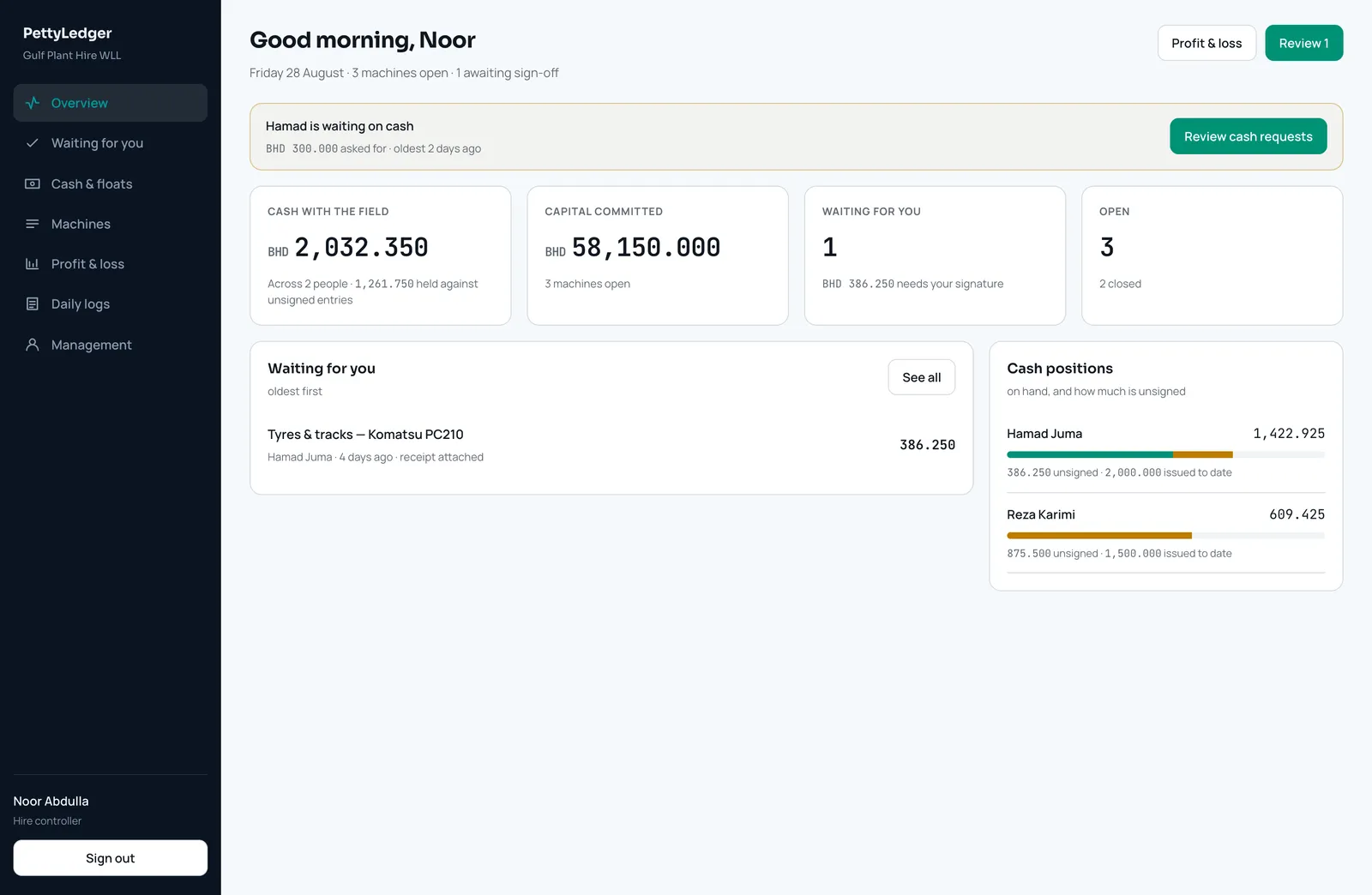The image size is (1372, 895).
Task: Click See all in Waiting for you
Action: pos(921,377)
